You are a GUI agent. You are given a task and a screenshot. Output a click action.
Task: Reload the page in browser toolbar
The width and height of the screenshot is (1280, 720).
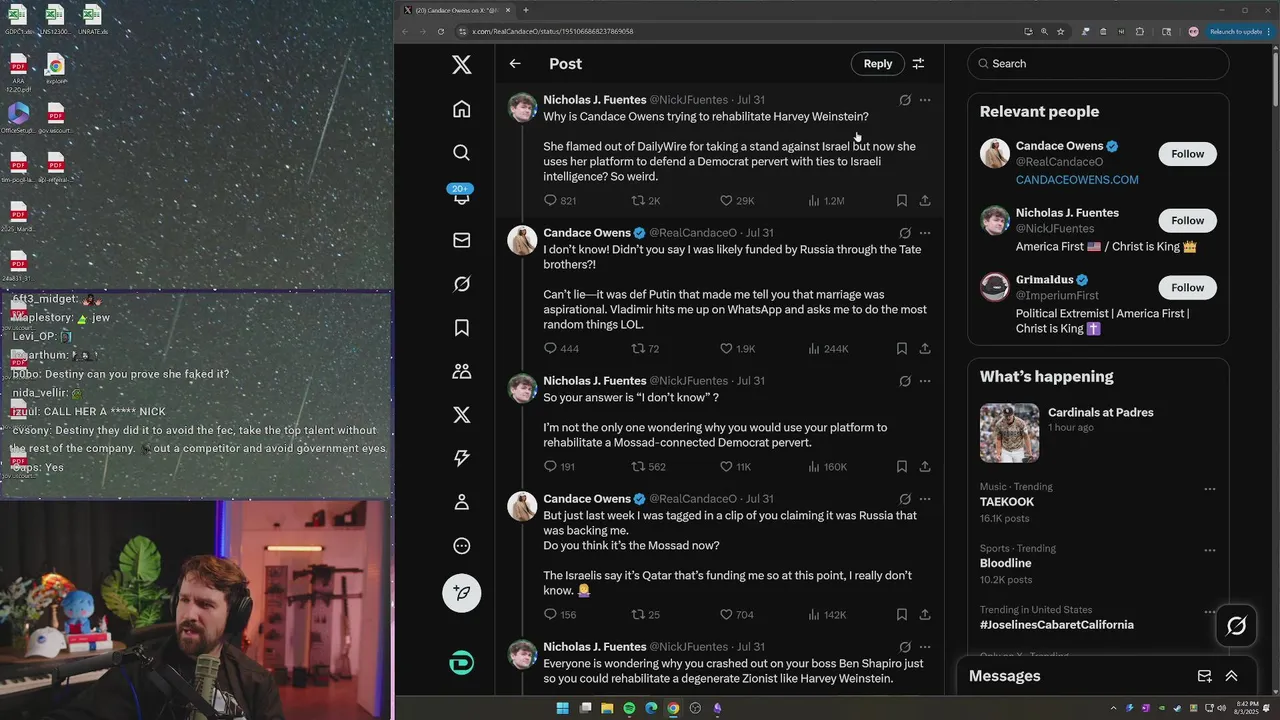pyautogui.click(x=440, y=31)
